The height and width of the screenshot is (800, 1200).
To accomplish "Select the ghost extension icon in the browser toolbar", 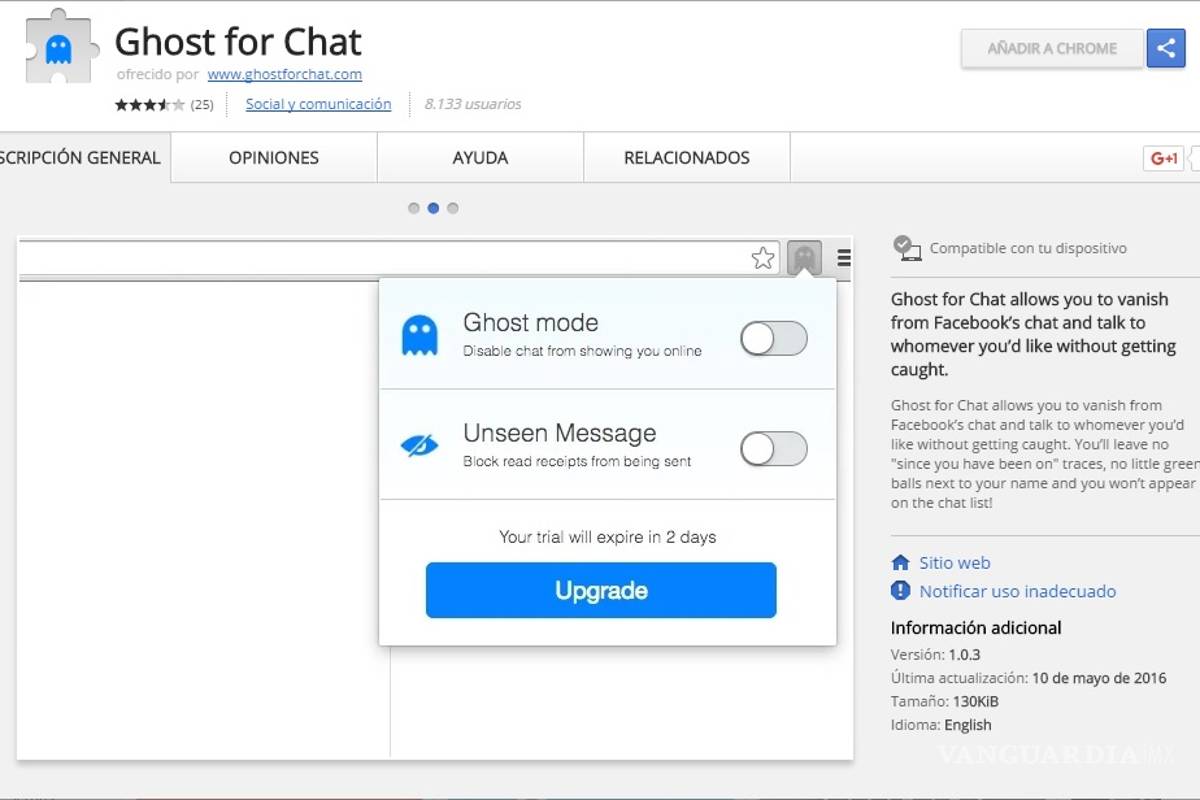I will [x=806, y=258].
